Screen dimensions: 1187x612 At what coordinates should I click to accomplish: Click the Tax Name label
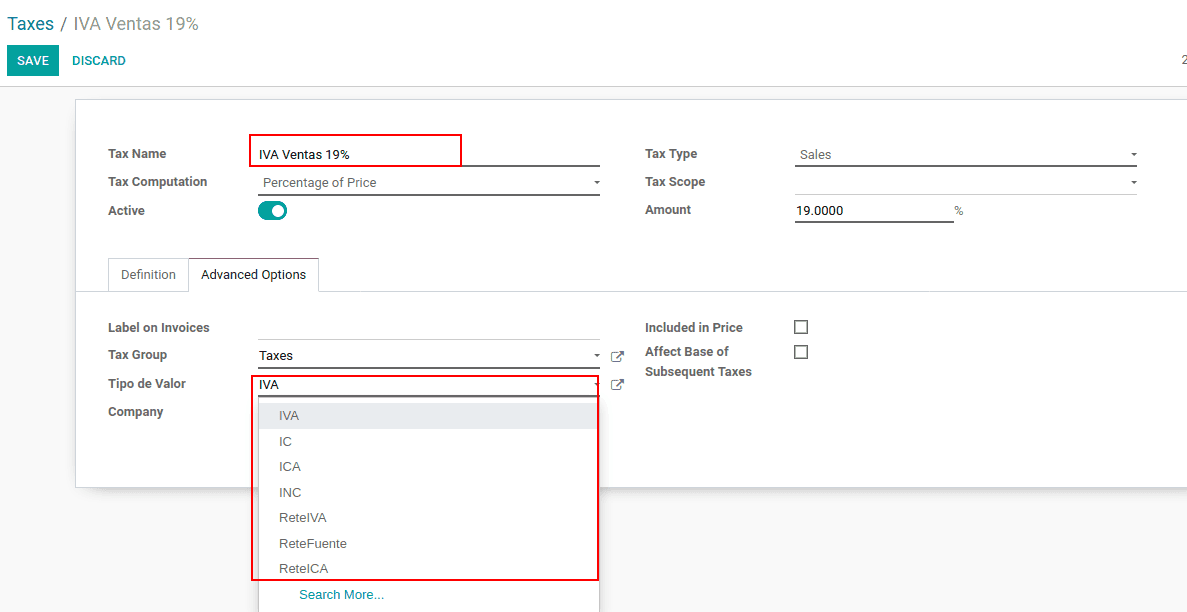pos(137,154)
